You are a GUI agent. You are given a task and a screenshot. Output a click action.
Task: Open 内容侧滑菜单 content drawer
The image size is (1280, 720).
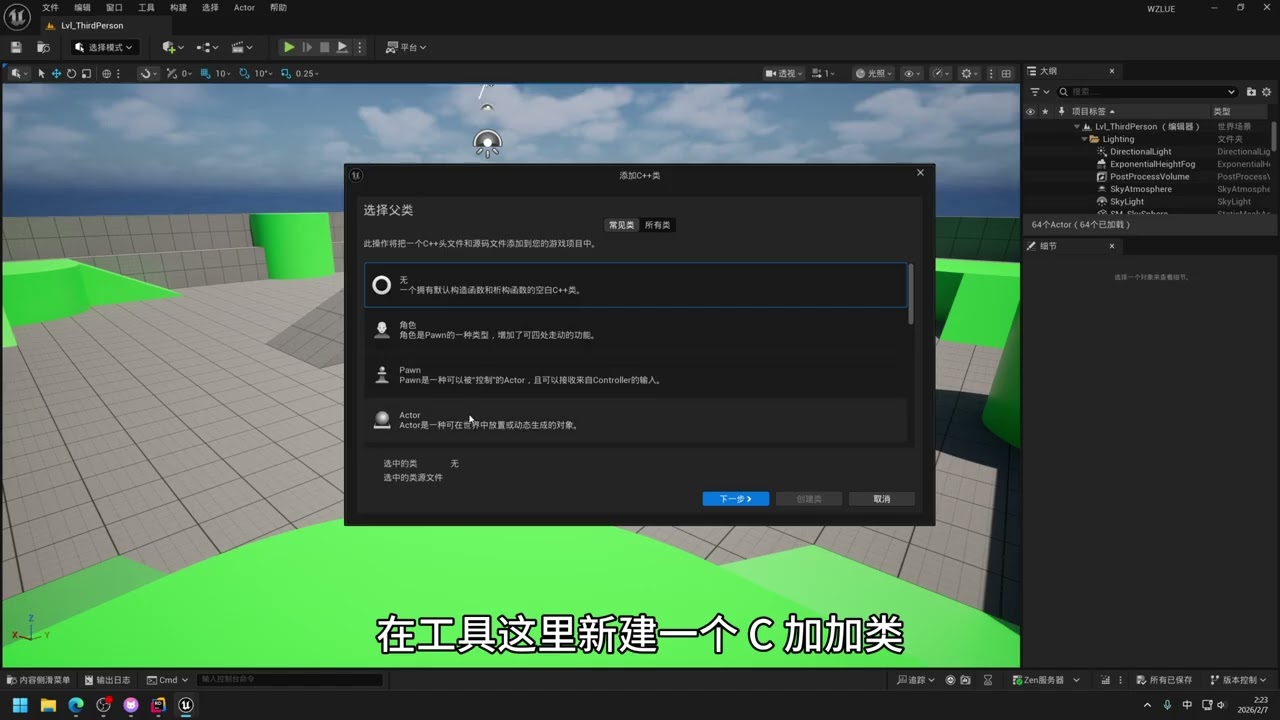tap(39, 680)
